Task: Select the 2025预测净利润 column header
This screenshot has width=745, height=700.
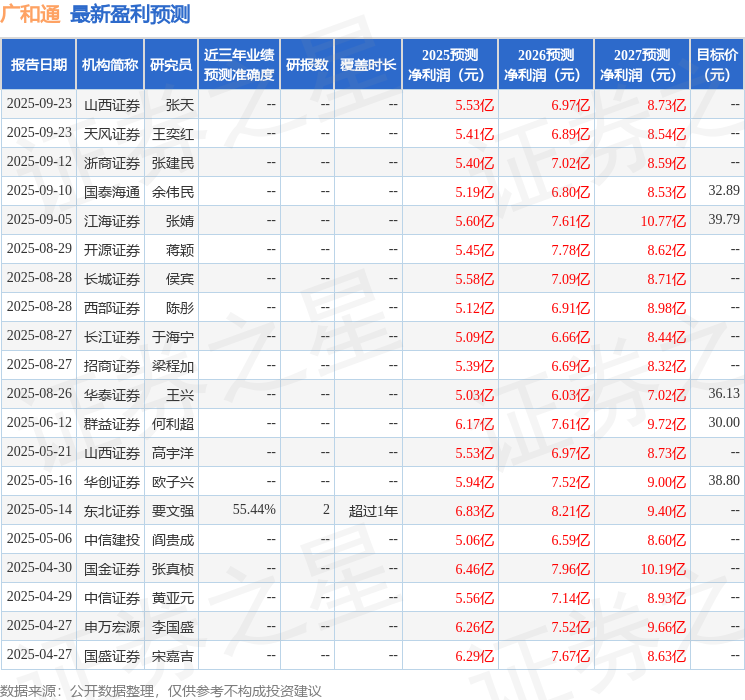Action: coord(450,64)
